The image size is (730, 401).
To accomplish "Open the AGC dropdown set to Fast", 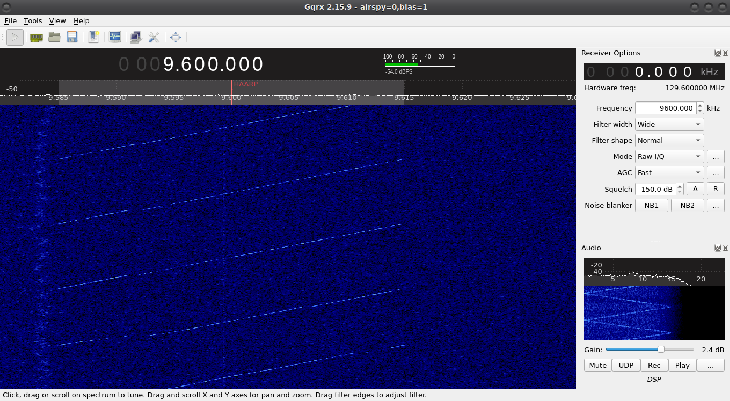I will (x=669, y=172).
